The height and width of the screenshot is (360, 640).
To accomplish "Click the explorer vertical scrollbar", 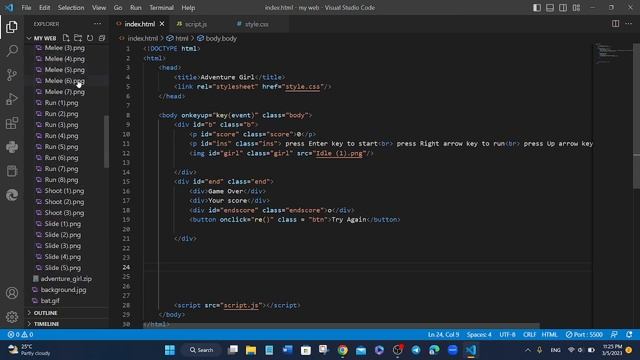I will [x=107, y=142].
